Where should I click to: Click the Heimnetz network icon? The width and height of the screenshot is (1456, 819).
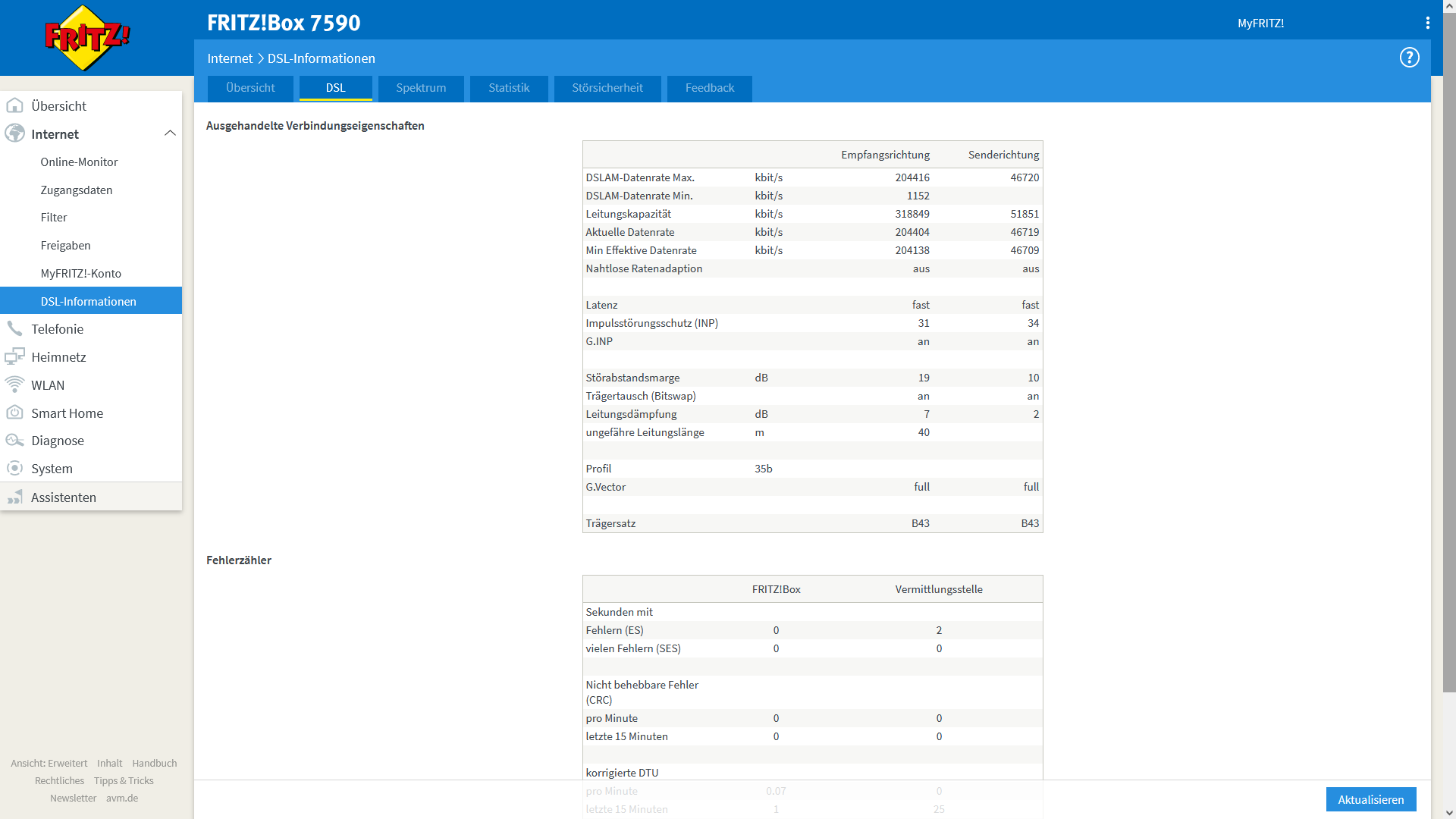[x=15, y=356]
